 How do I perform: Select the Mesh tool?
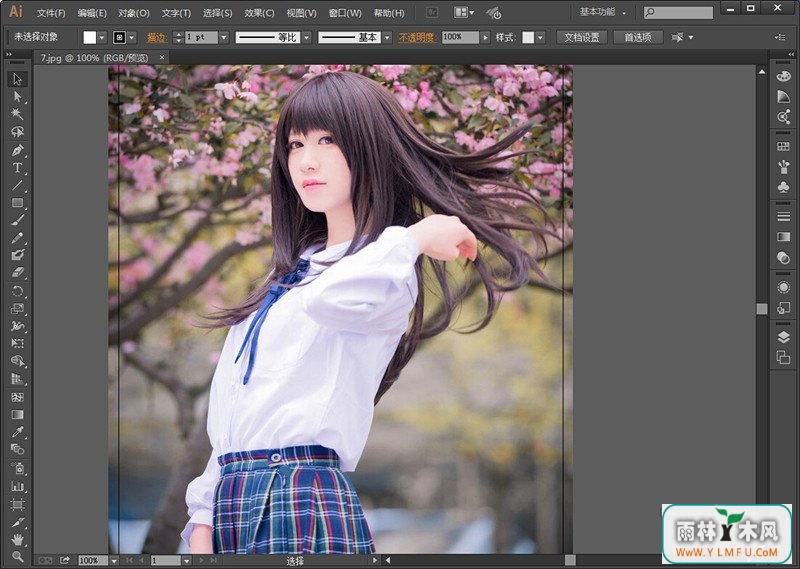17,397
